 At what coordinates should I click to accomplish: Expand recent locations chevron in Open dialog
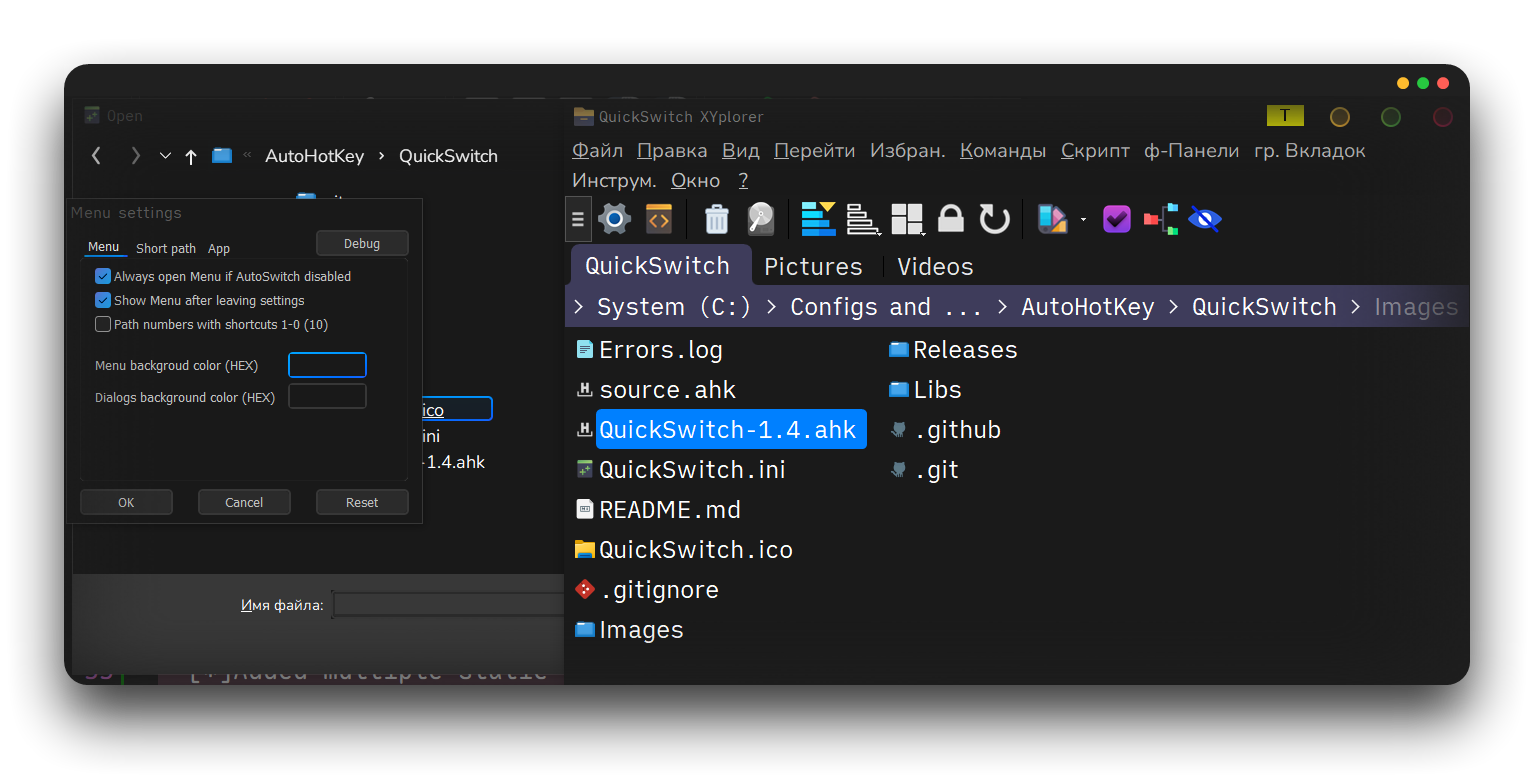coord(166,156)
